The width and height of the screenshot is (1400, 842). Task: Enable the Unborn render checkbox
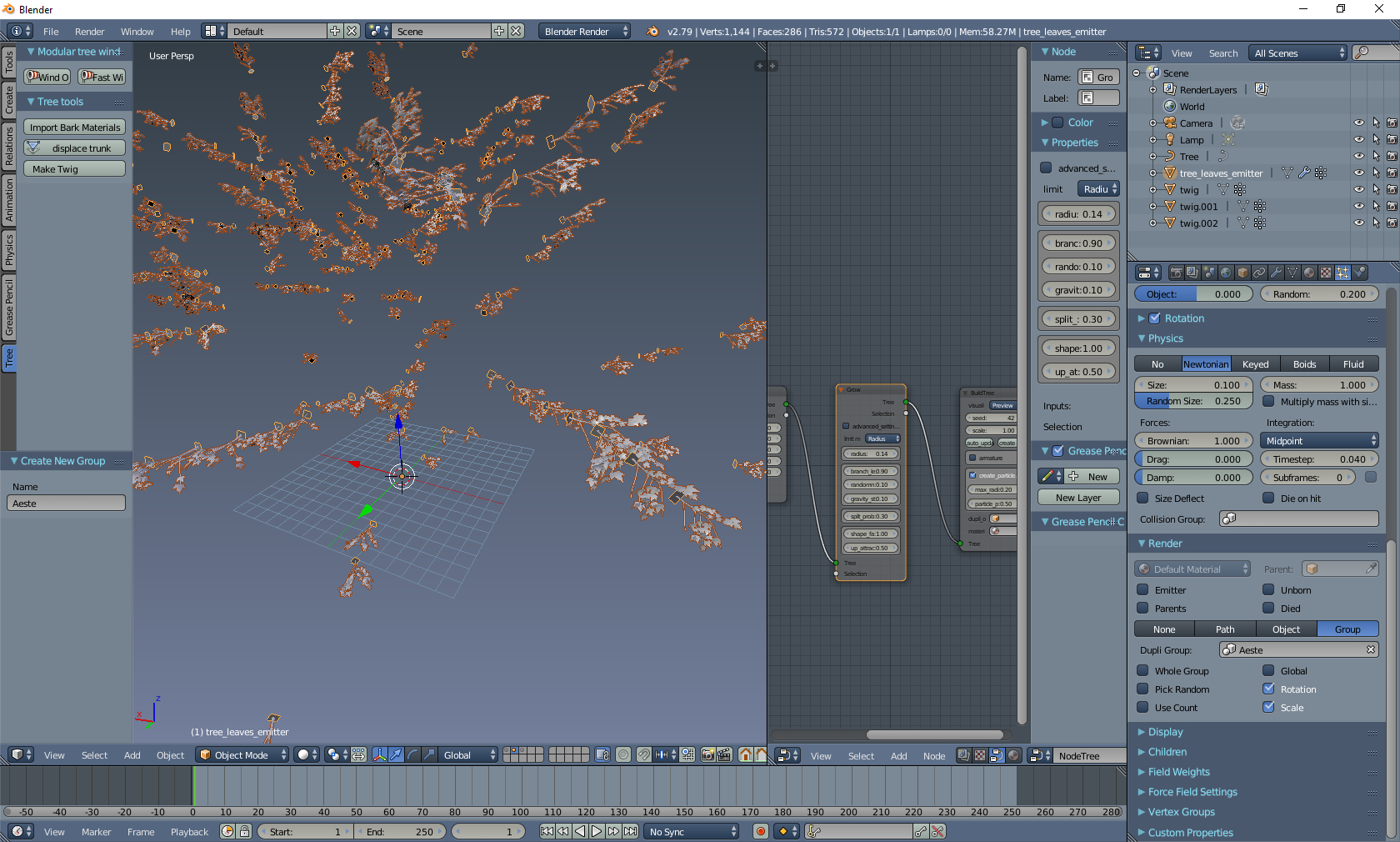[1268, 589]
